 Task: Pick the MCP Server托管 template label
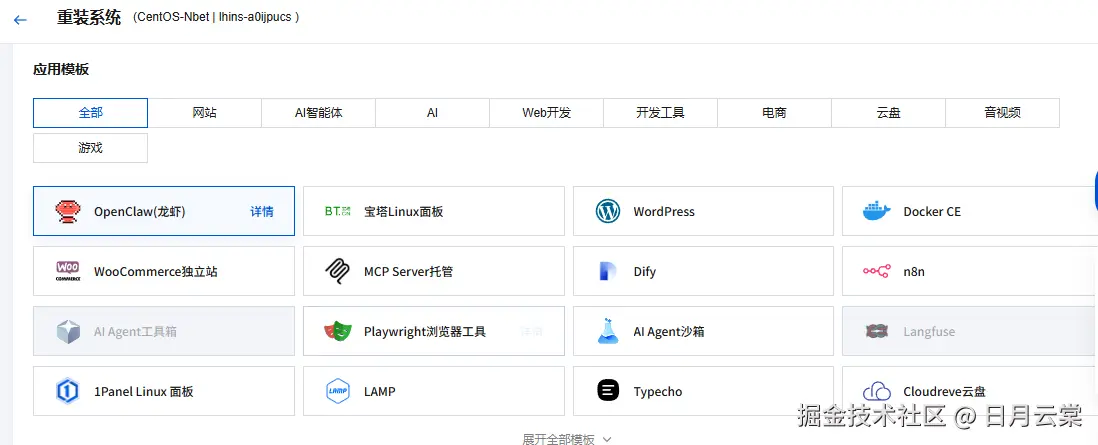pos(408,271)
